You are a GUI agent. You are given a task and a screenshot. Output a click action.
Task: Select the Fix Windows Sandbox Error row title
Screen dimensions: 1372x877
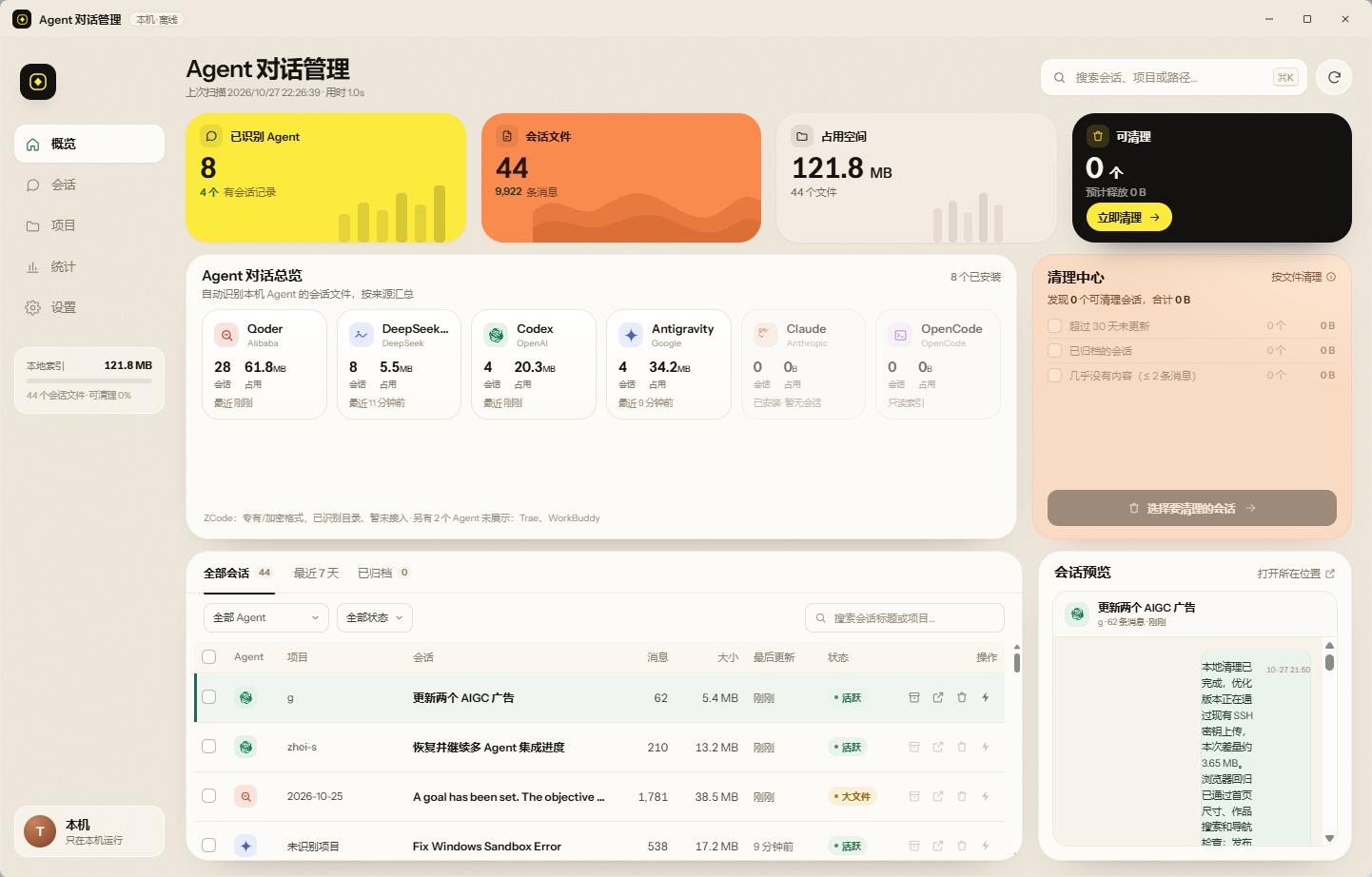coord(487,846)
